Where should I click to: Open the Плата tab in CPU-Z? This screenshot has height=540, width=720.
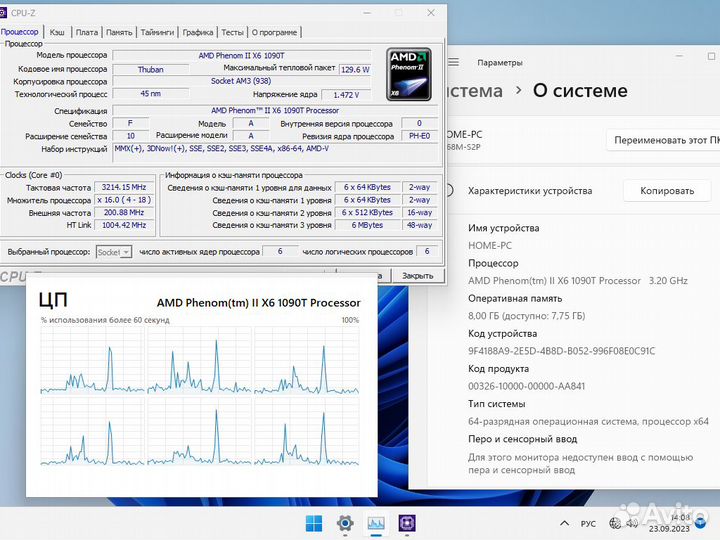coord(86,32)
